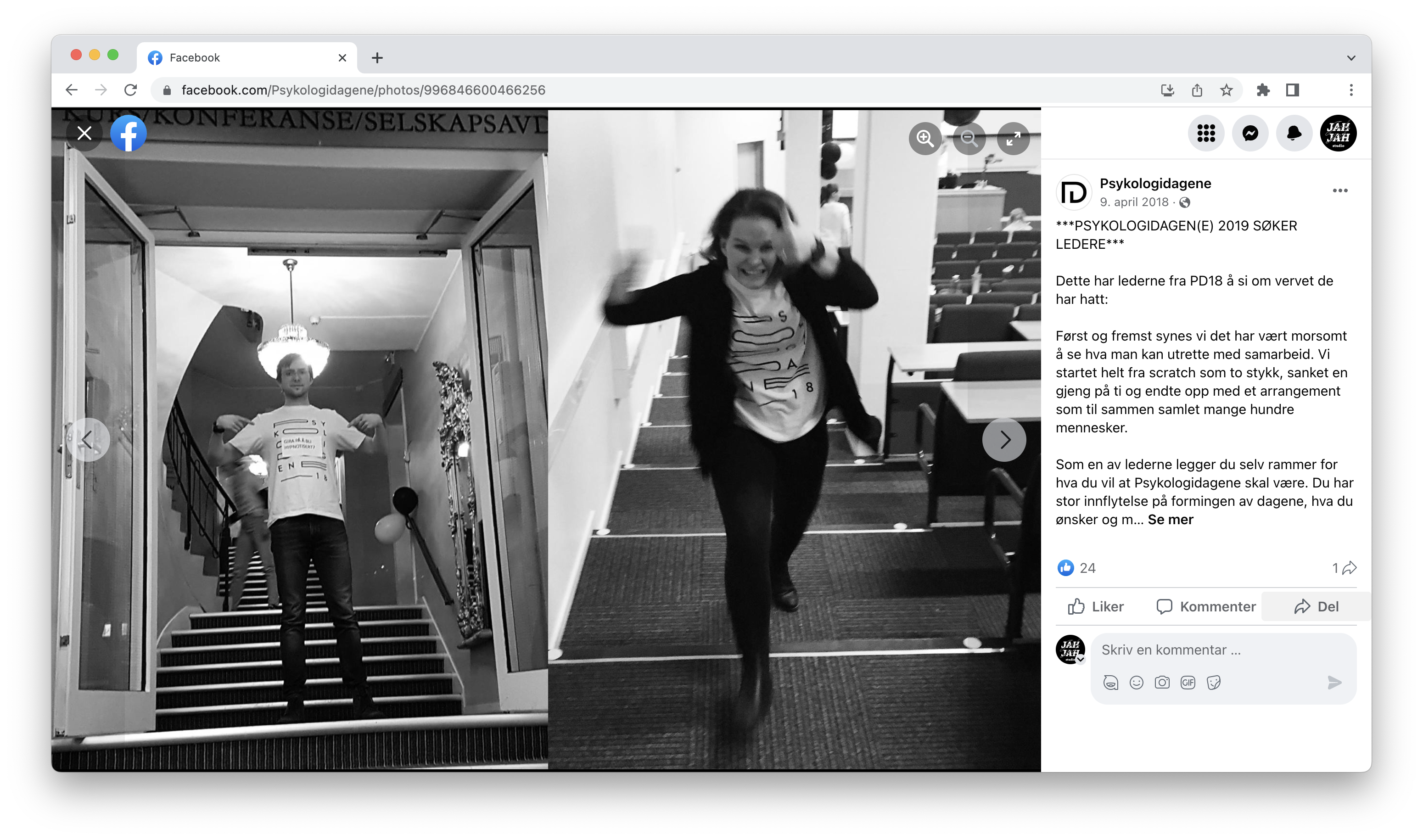Zoom in on the photo
This screenshot has height=840, width=1423.
925,138
